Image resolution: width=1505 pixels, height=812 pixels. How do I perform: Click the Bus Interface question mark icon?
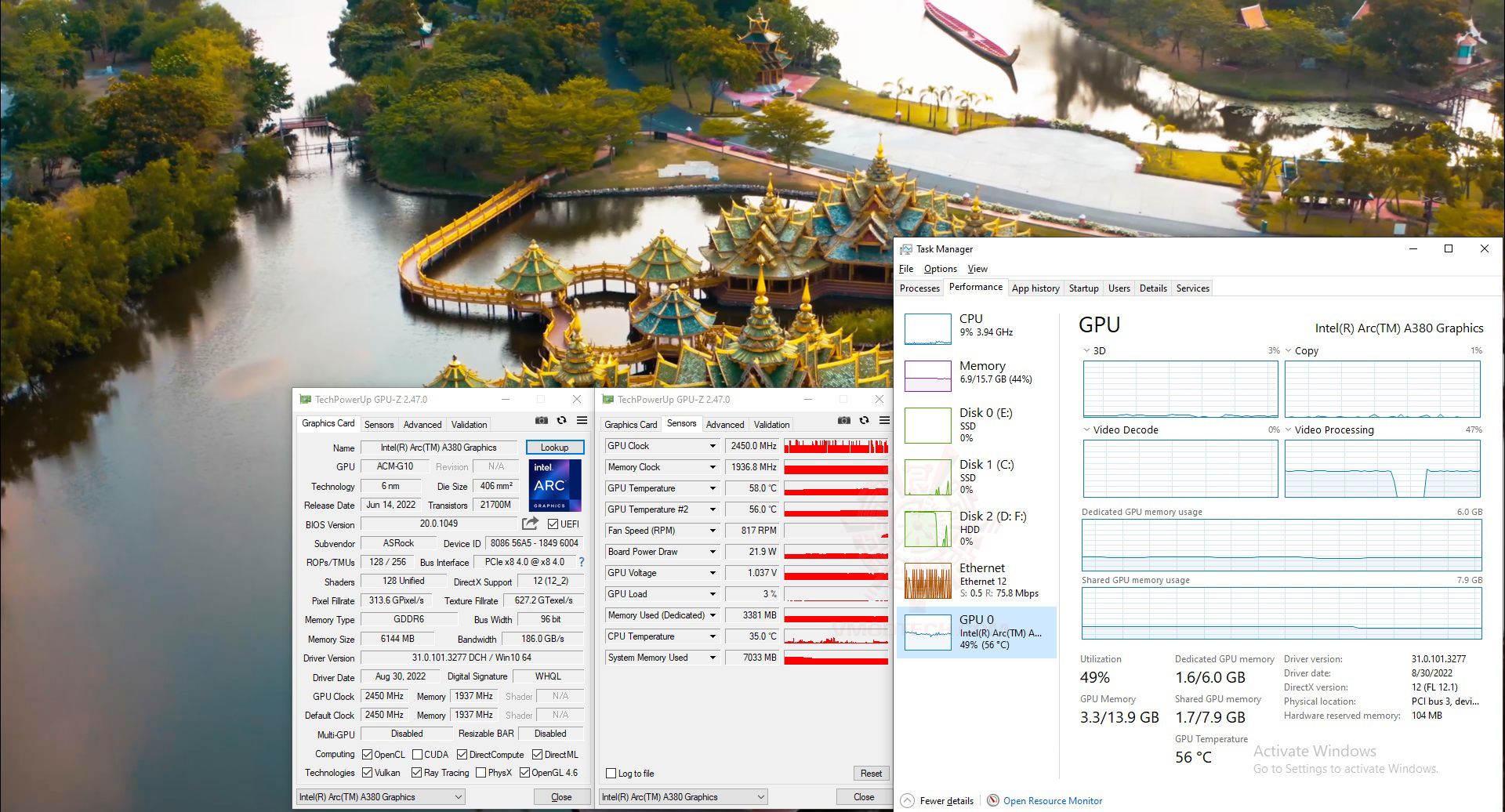coord(582,562)
